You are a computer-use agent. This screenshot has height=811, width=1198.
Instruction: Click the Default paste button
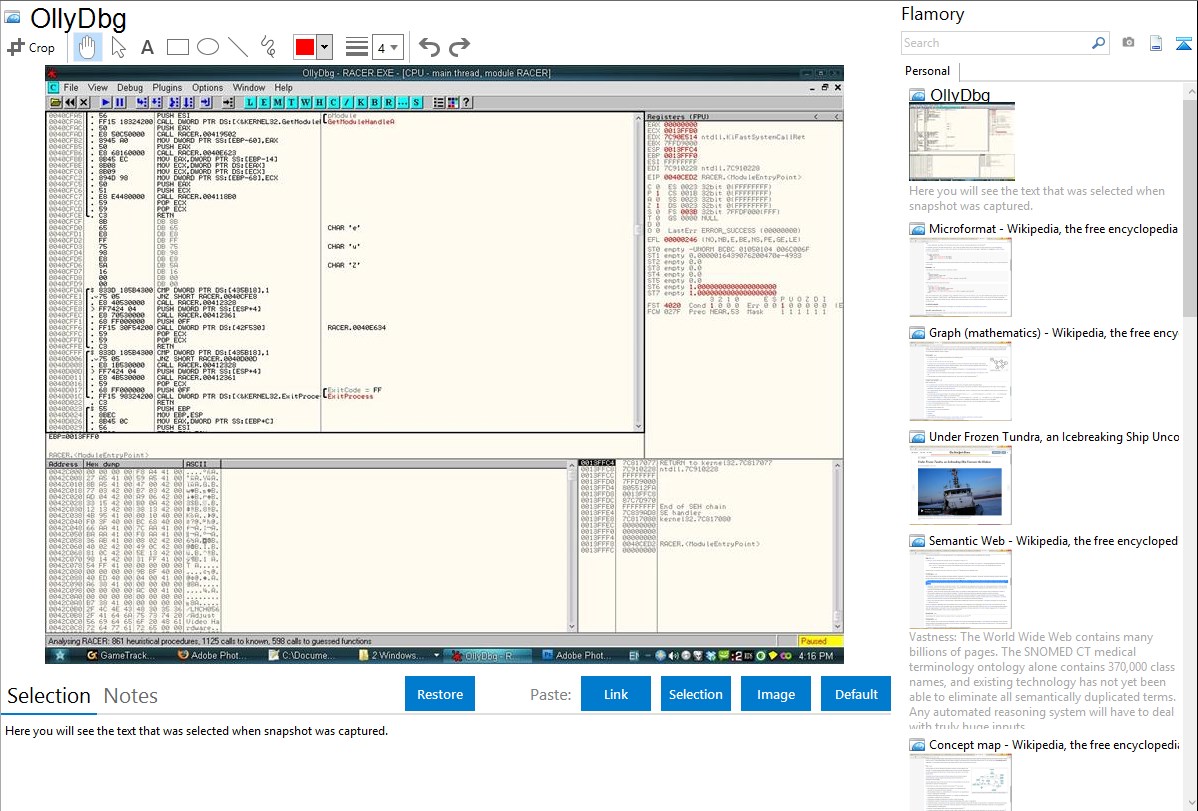[856, 694]
